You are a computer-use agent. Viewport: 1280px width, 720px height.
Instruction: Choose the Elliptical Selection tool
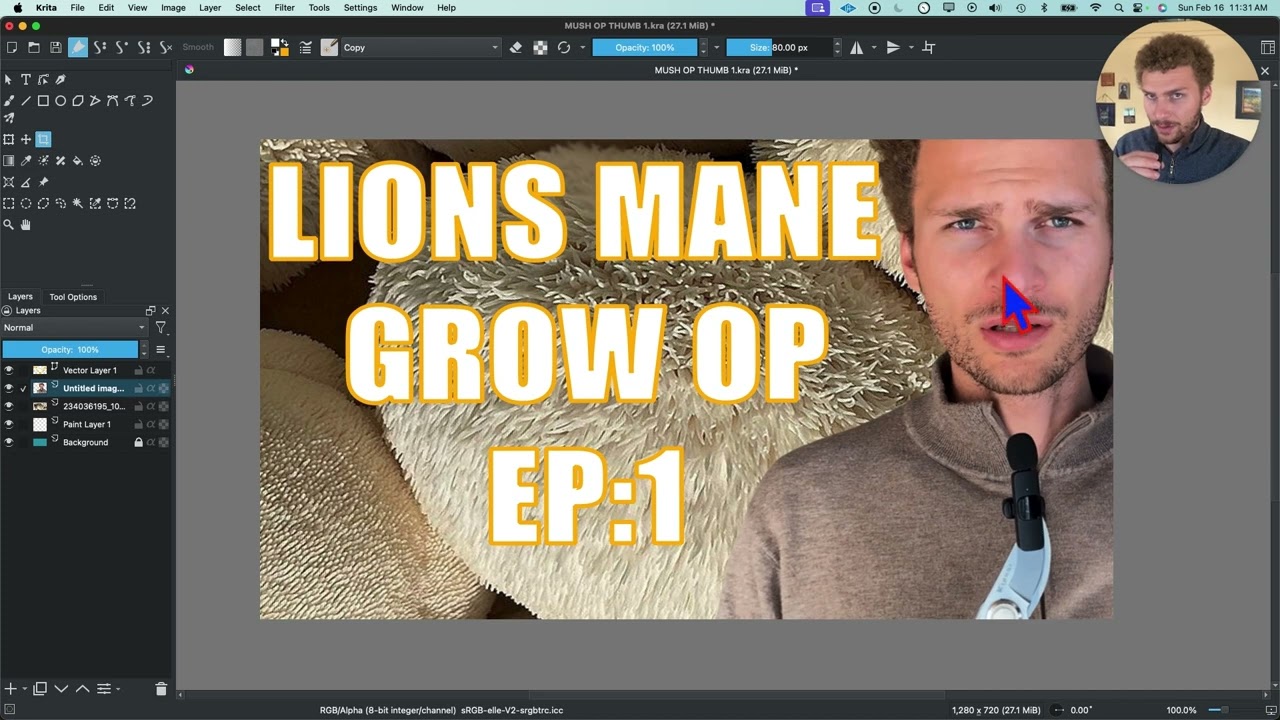[x=26, y=203]
